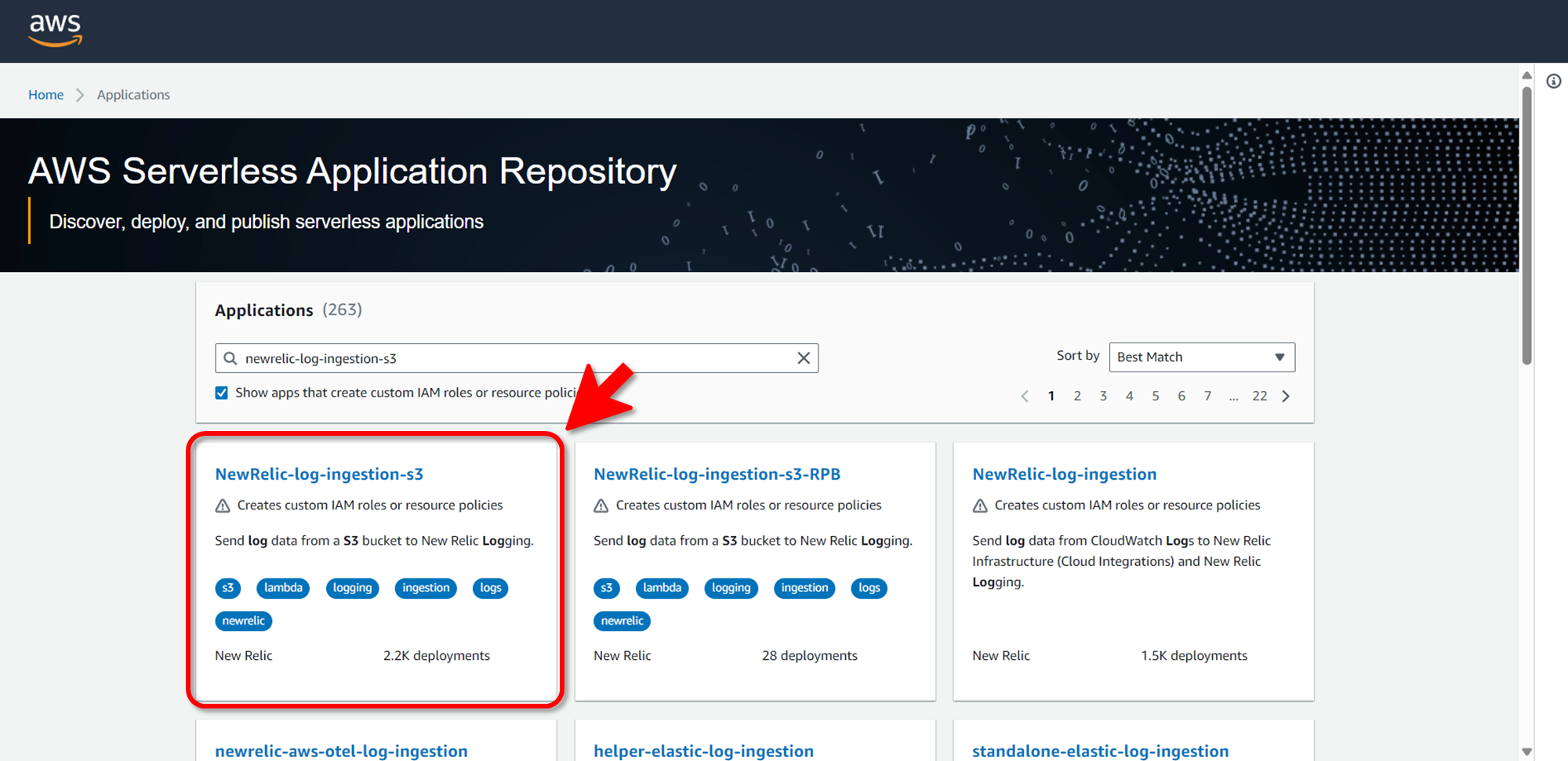Click the search magnifier icon
Viewport: 1568px width, 761px height.
pyautogui.click(x=230, y=358)
